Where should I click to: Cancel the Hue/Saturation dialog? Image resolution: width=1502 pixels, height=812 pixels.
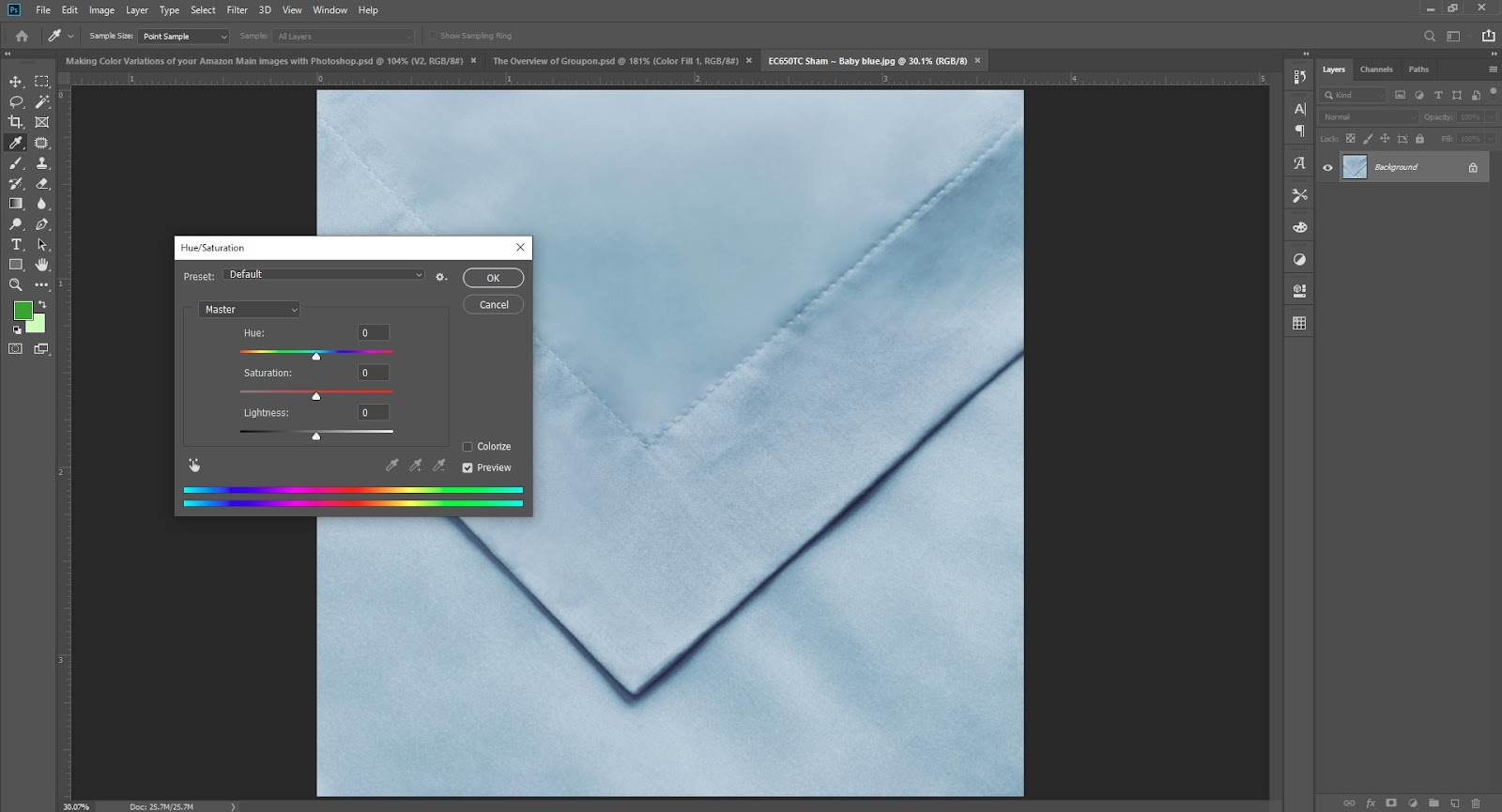coord(493,305)
